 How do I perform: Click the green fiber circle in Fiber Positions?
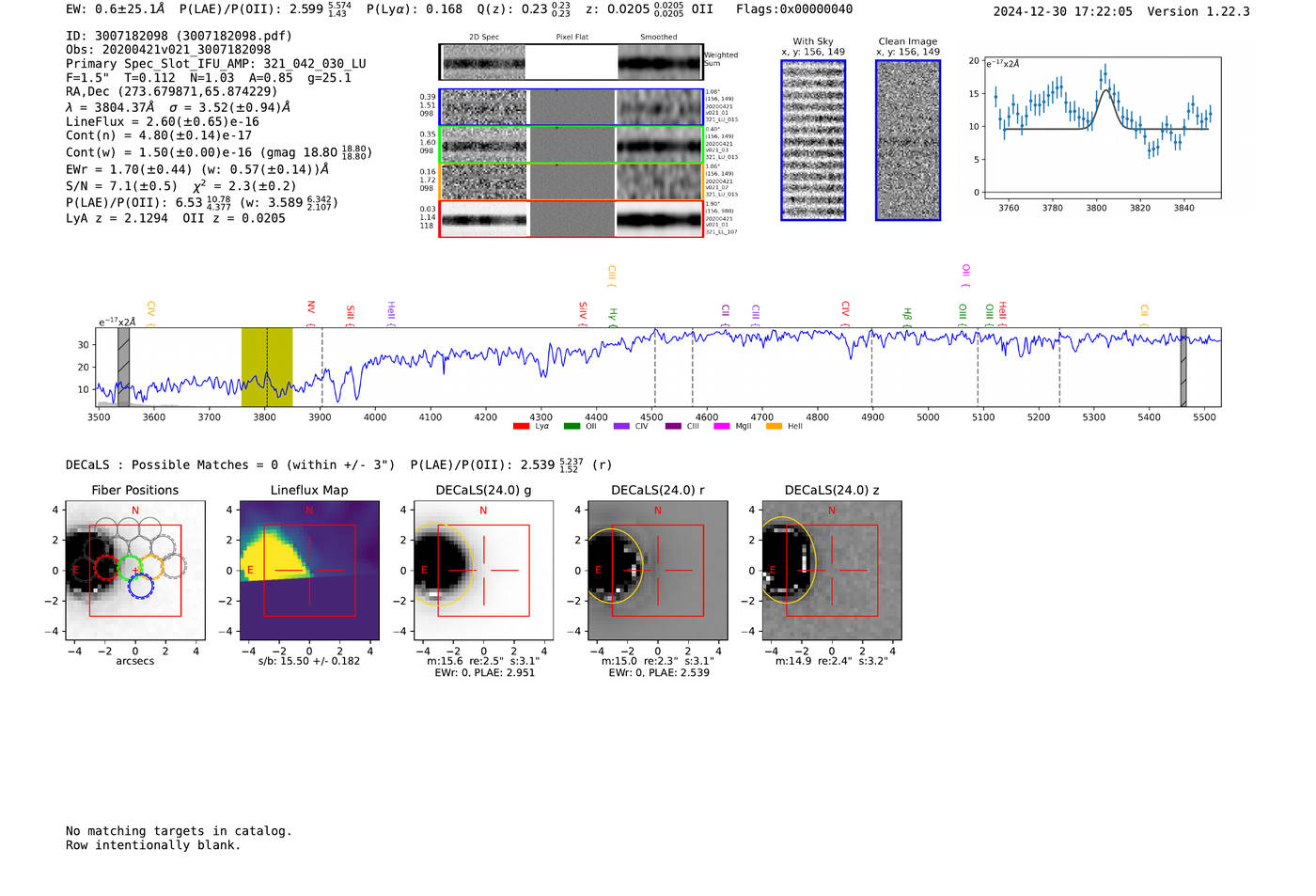click(x=130, y=567)
